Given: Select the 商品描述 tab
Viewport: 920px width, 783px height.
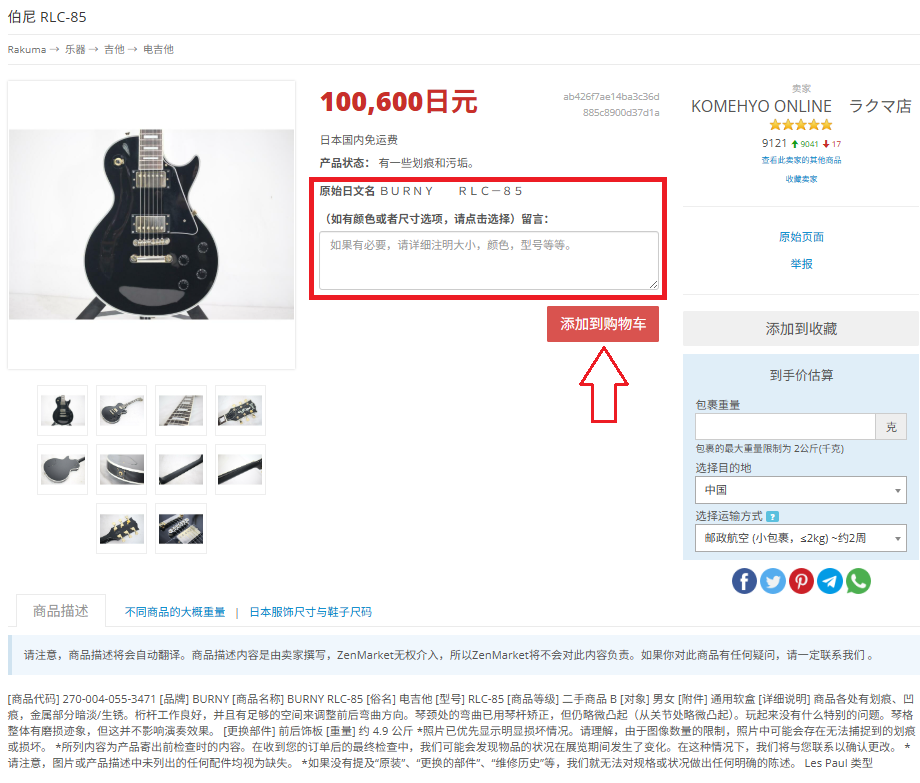Looking at the screenshot, I should [x=60, y=611].
